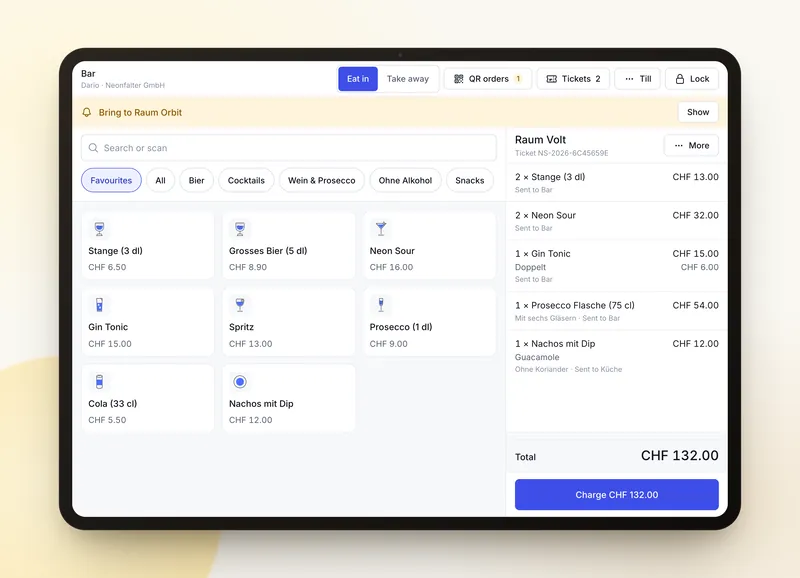Click the QR code icon in QR orders
This screenshot has height=578, width=800.
[459, 79]
